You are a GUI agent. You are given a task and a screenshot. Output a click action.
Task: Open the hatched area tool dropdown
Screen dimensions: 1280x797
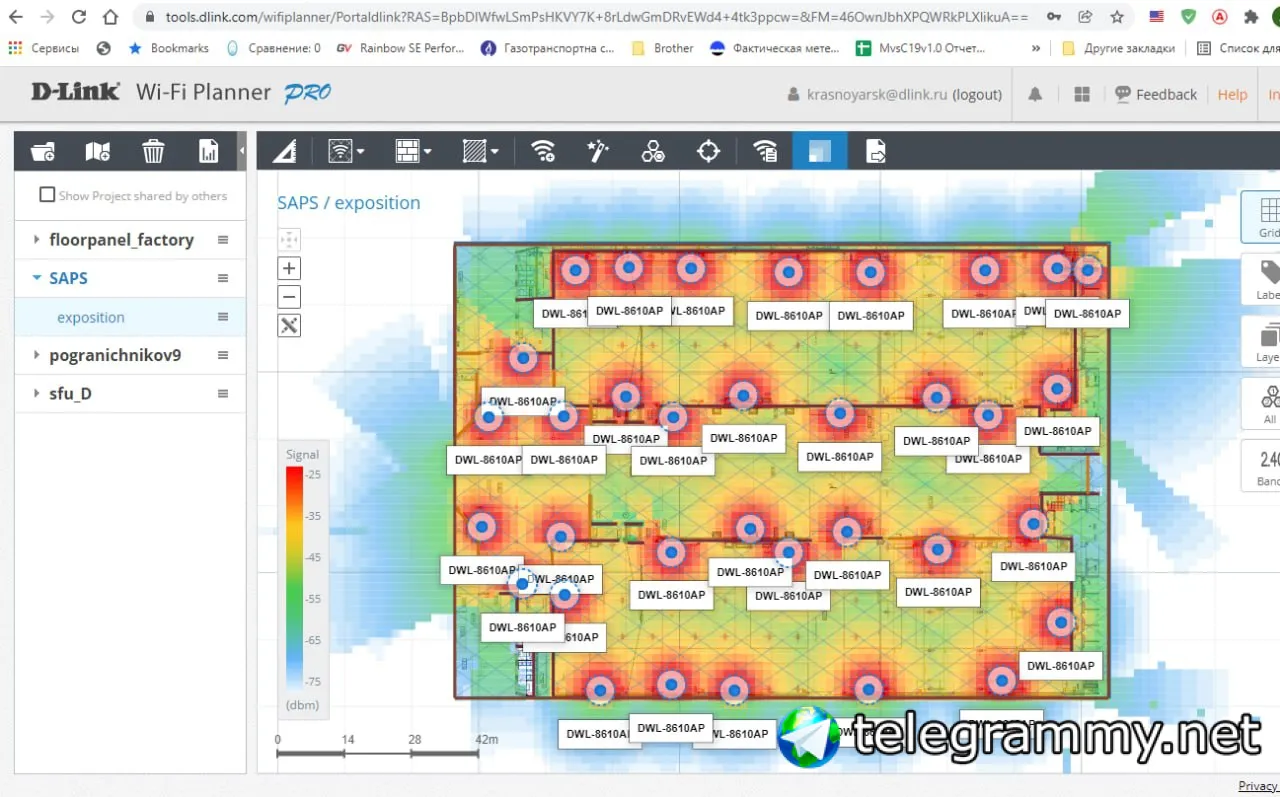[480, 152]
